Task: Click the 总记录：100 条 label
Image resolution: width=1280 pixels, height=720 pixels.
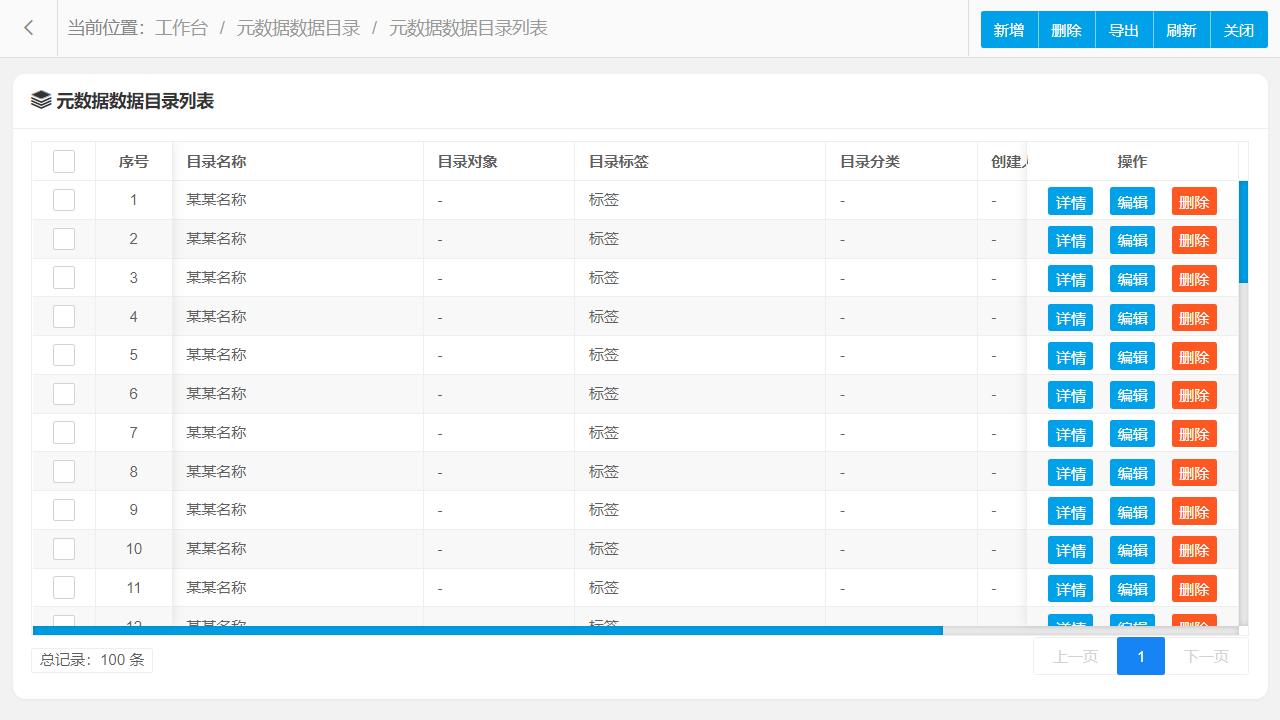Action: click(x=92, y=660)
